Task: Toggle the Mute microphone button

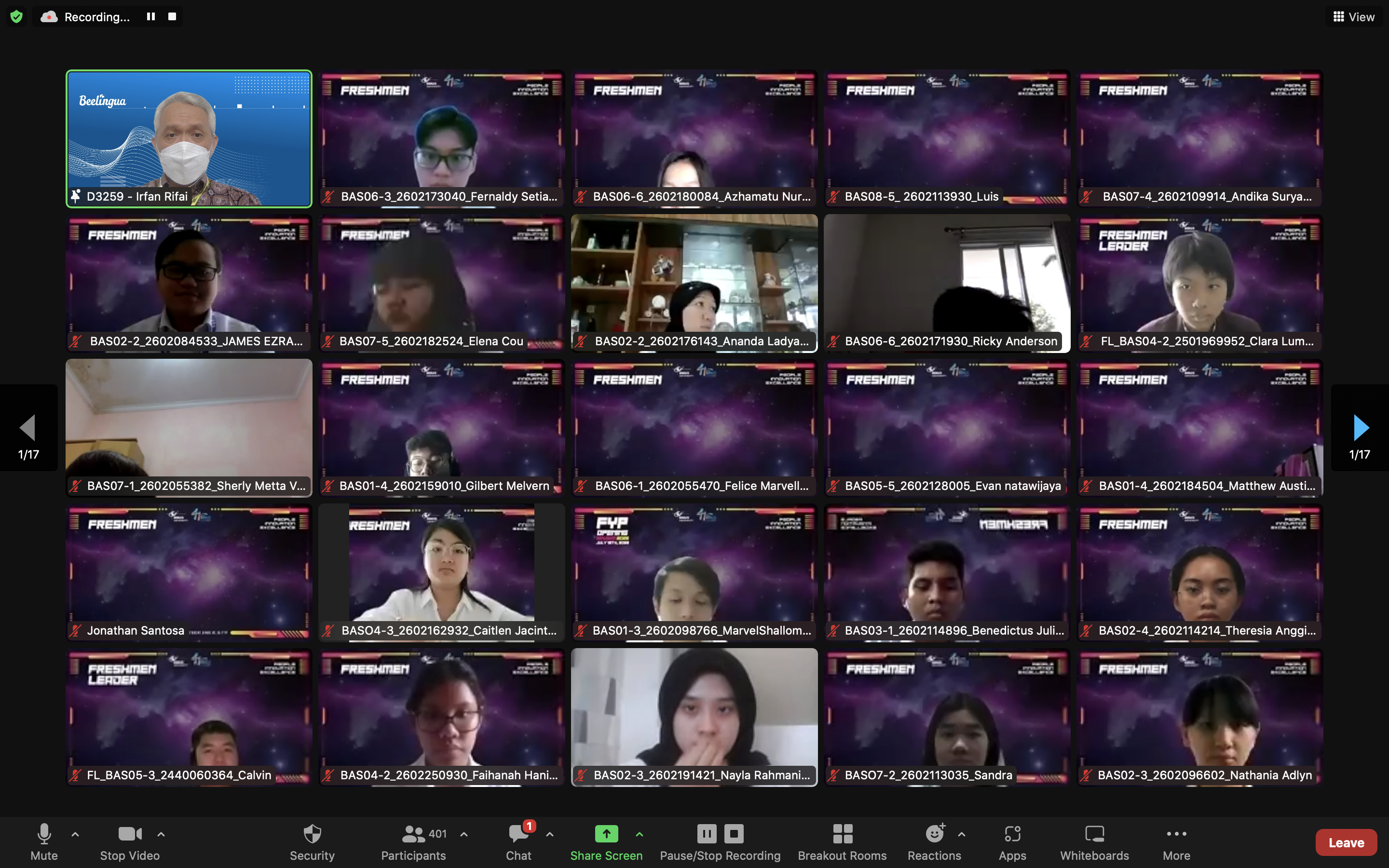Action: pos(44,834)
